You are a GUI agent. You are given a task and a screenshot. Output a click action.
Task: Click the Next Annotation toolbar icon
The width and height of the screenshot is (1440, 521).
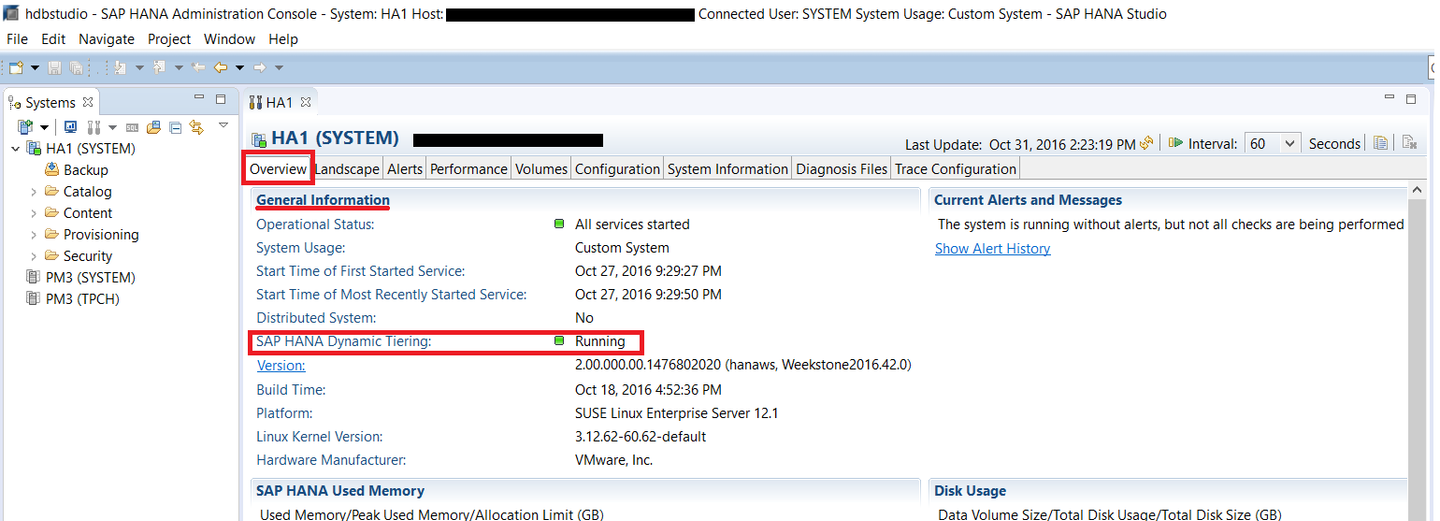click(x=120, y=68)
